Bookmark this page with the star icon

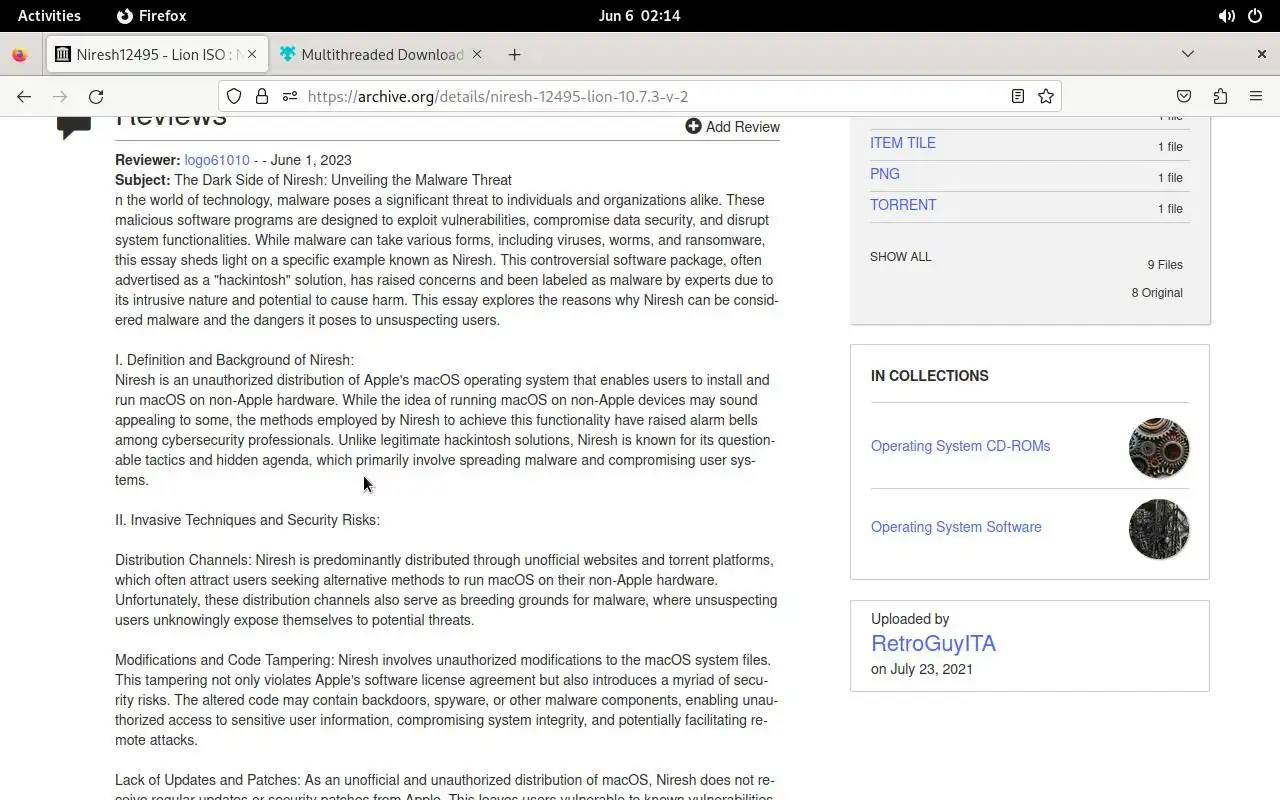click(x=1046, y=96)
